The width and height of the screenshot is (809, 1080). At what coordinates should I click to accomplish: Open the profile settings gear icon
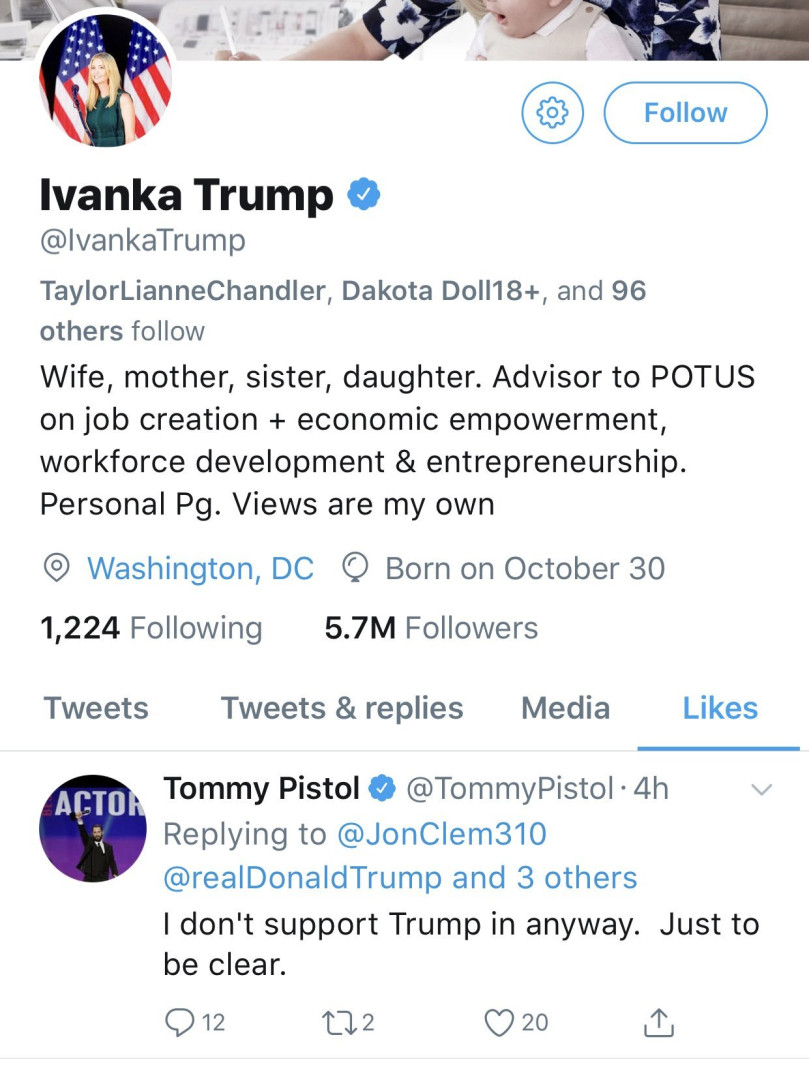[551, 113]
